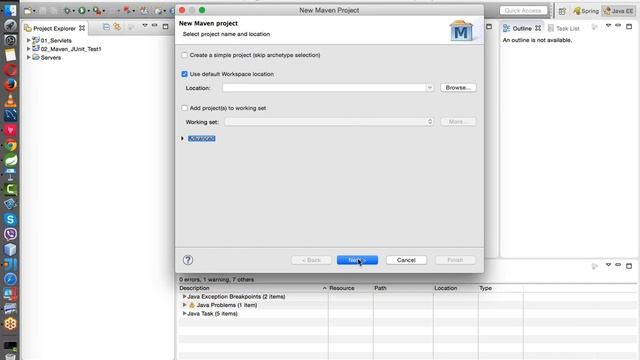Click the Back button
The image size is (640, 360).
click(311, 260)
